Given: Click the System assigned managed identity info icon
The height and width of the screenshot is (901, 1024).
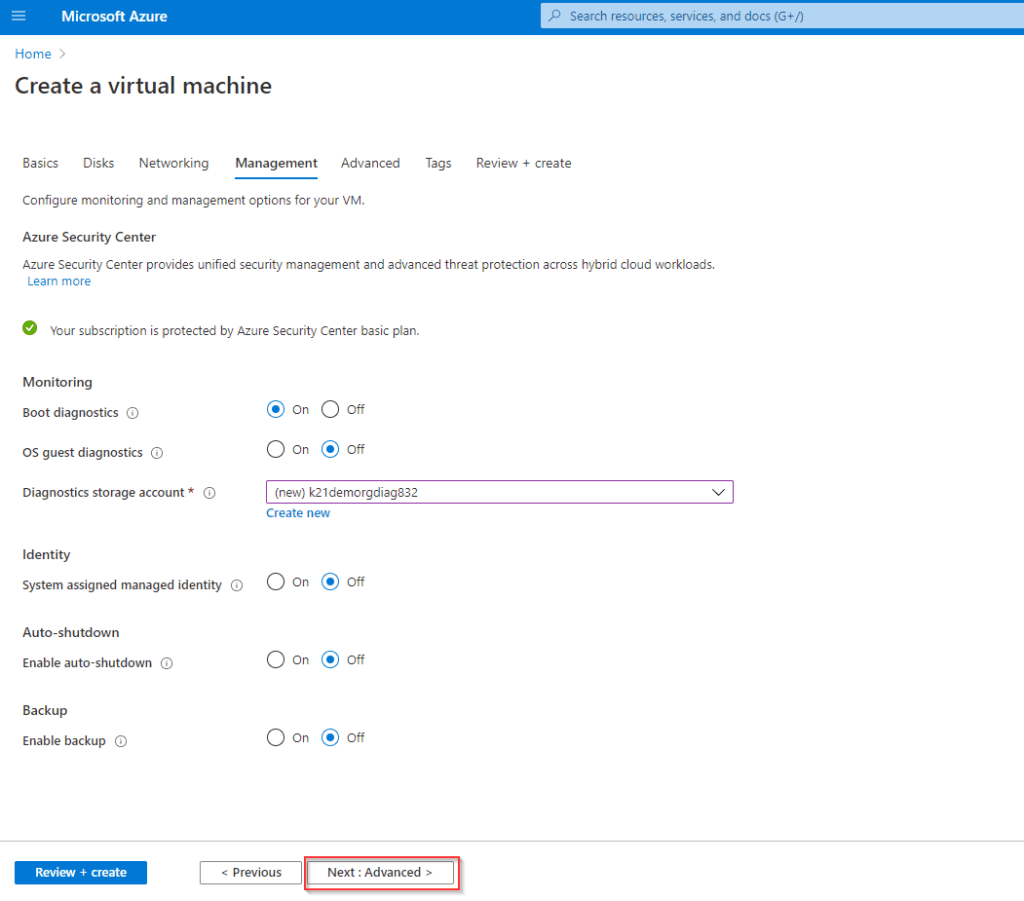Looking at the screenshot, I should 237,585.
